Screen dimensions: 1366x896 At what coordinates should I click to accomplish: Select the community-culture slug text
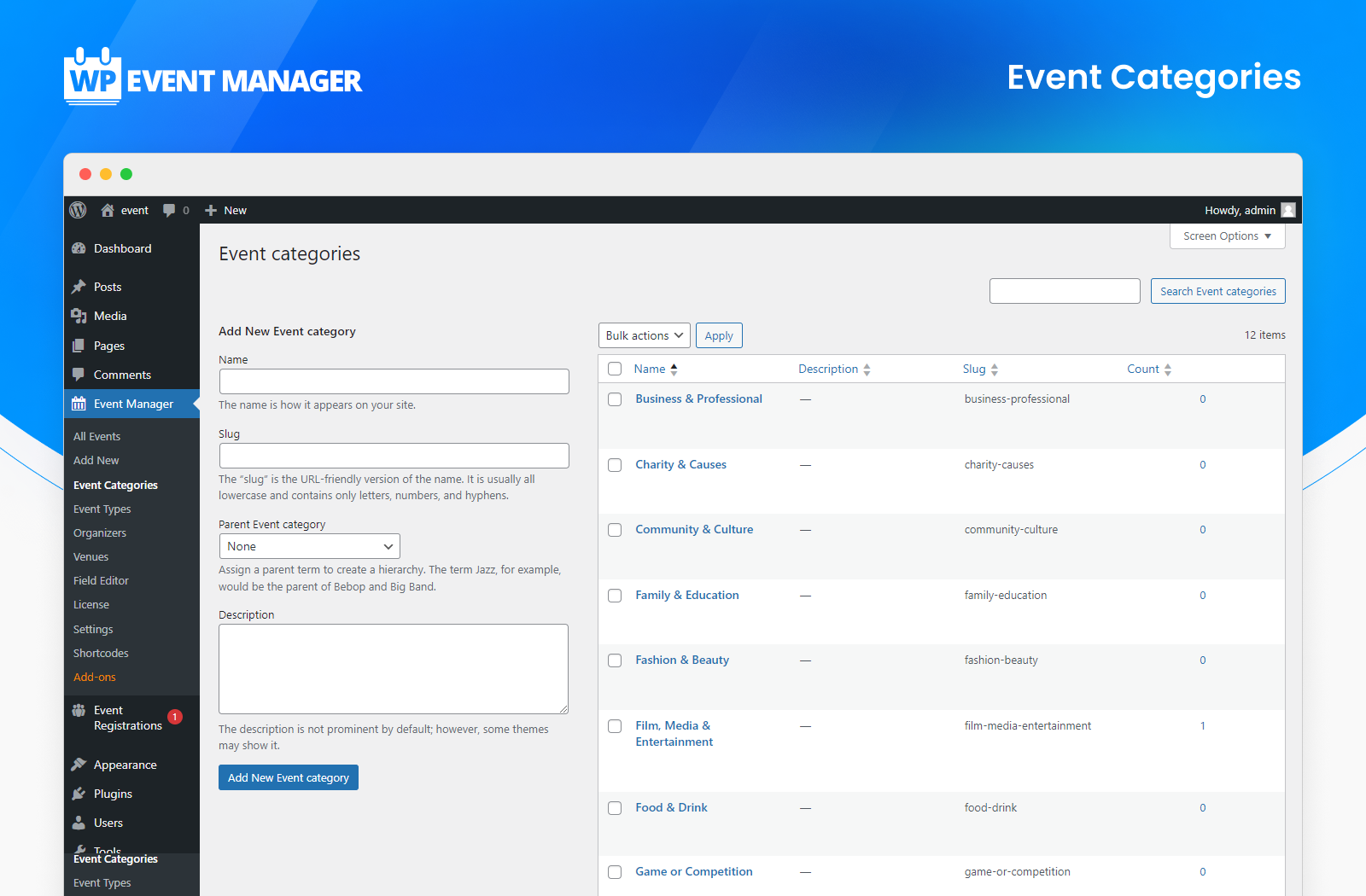1011,530
